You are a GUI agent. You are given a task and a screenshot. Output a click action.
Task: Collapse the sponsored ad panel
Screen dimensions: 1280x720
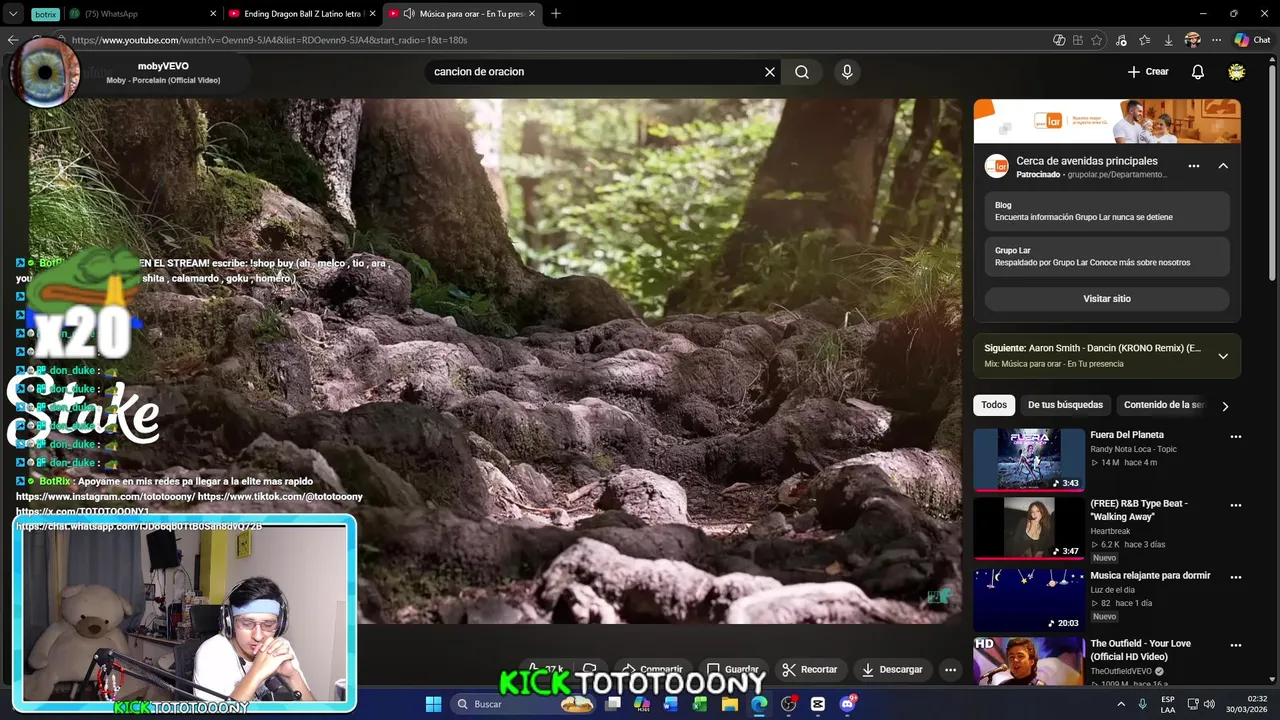(1223, 166)
